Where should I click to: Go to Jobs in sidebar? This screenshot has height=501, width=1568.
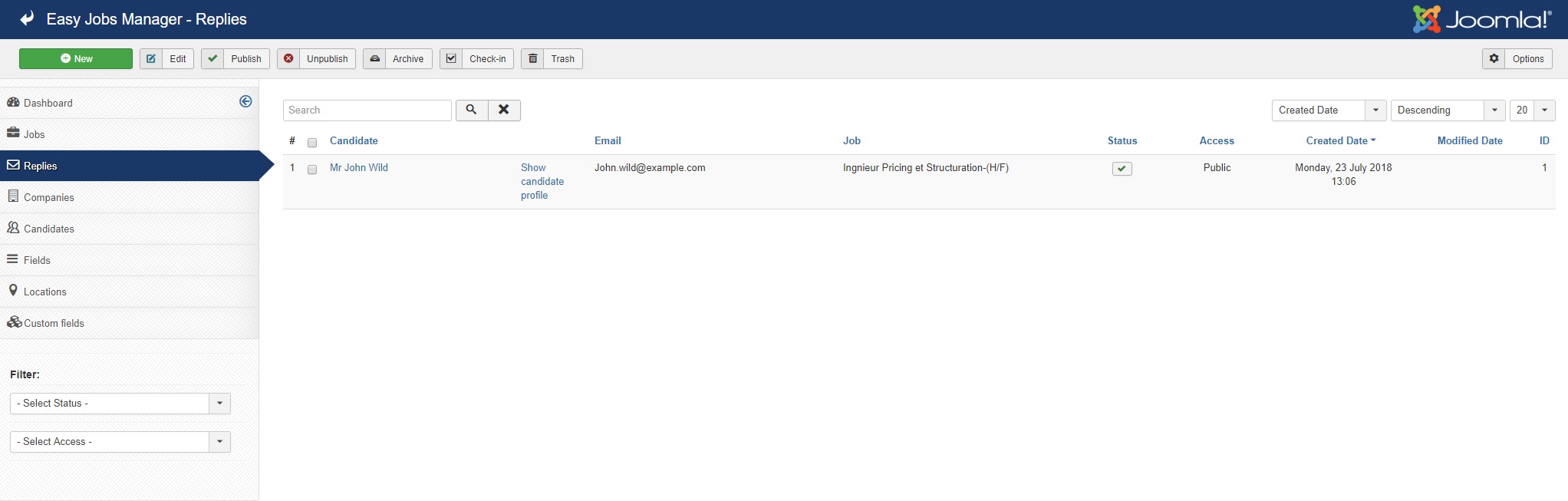[129, 134]
